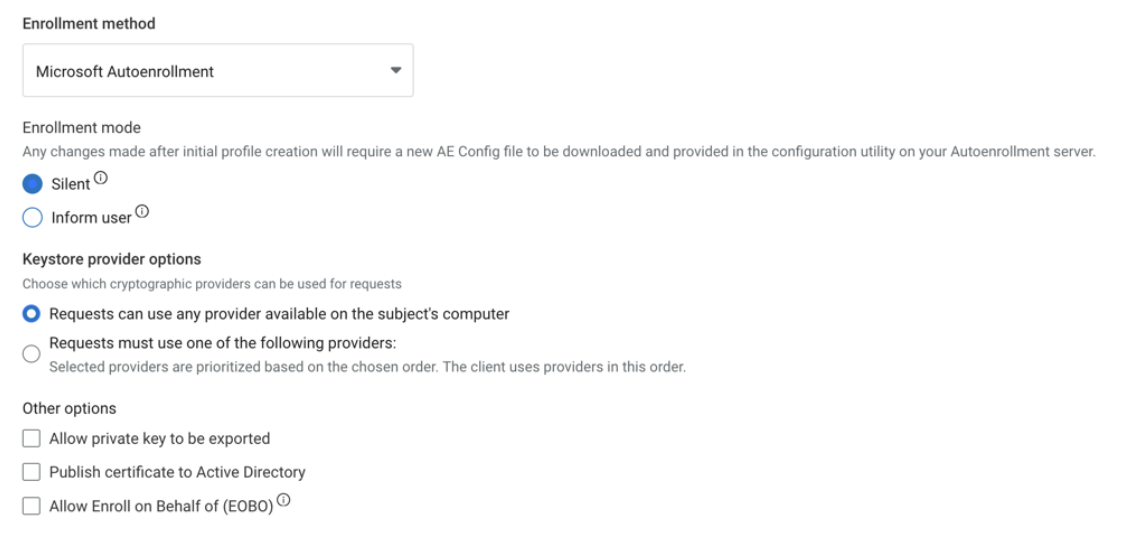Click the "Publish certificate to Active Directory" text
Screen dimensions: 1126x547
pyautogui.click(x=177, y=472)
